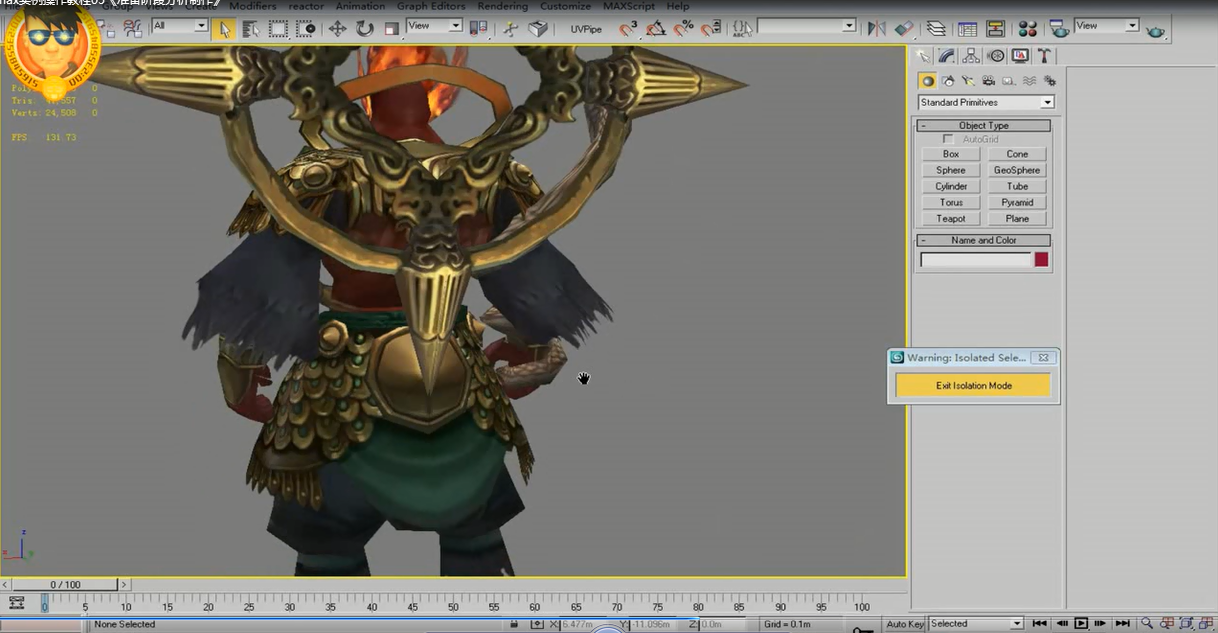Screen dimensions: 1218x633
Task: Create a GeoSphere primitive
Action: click(x=1017, y=170)
